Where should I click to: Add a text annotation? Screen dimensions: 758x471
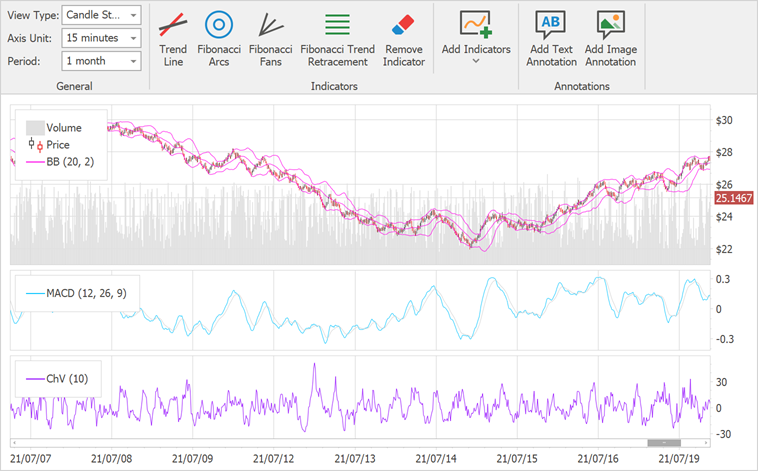click(x=552, y=40)
